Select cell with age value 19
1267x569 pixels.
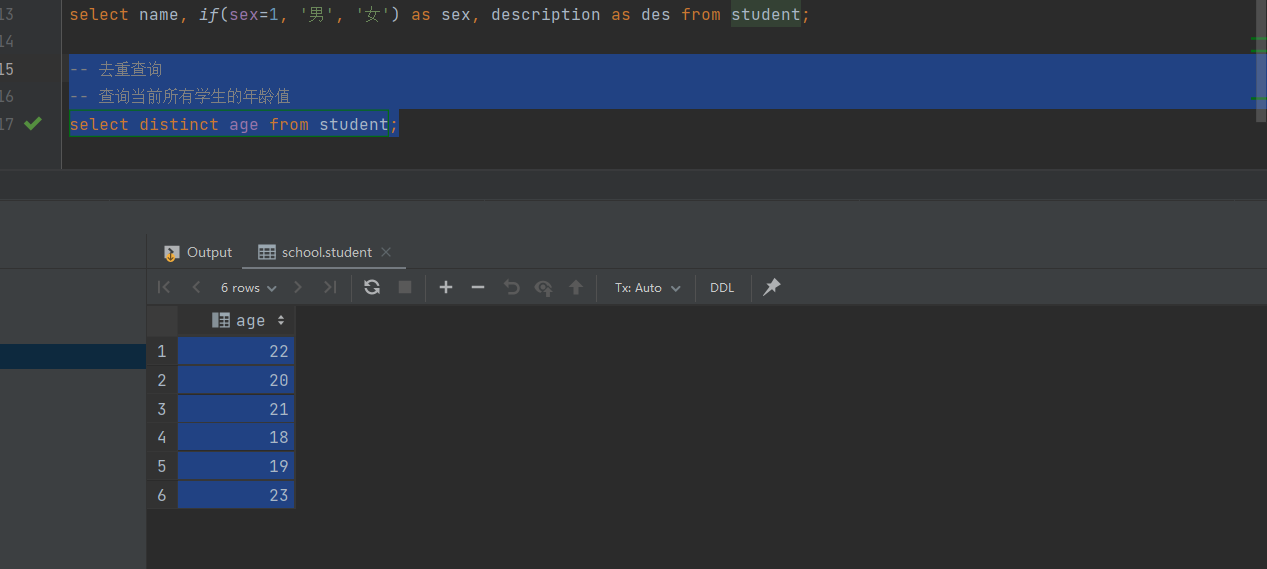coord(236,466)
